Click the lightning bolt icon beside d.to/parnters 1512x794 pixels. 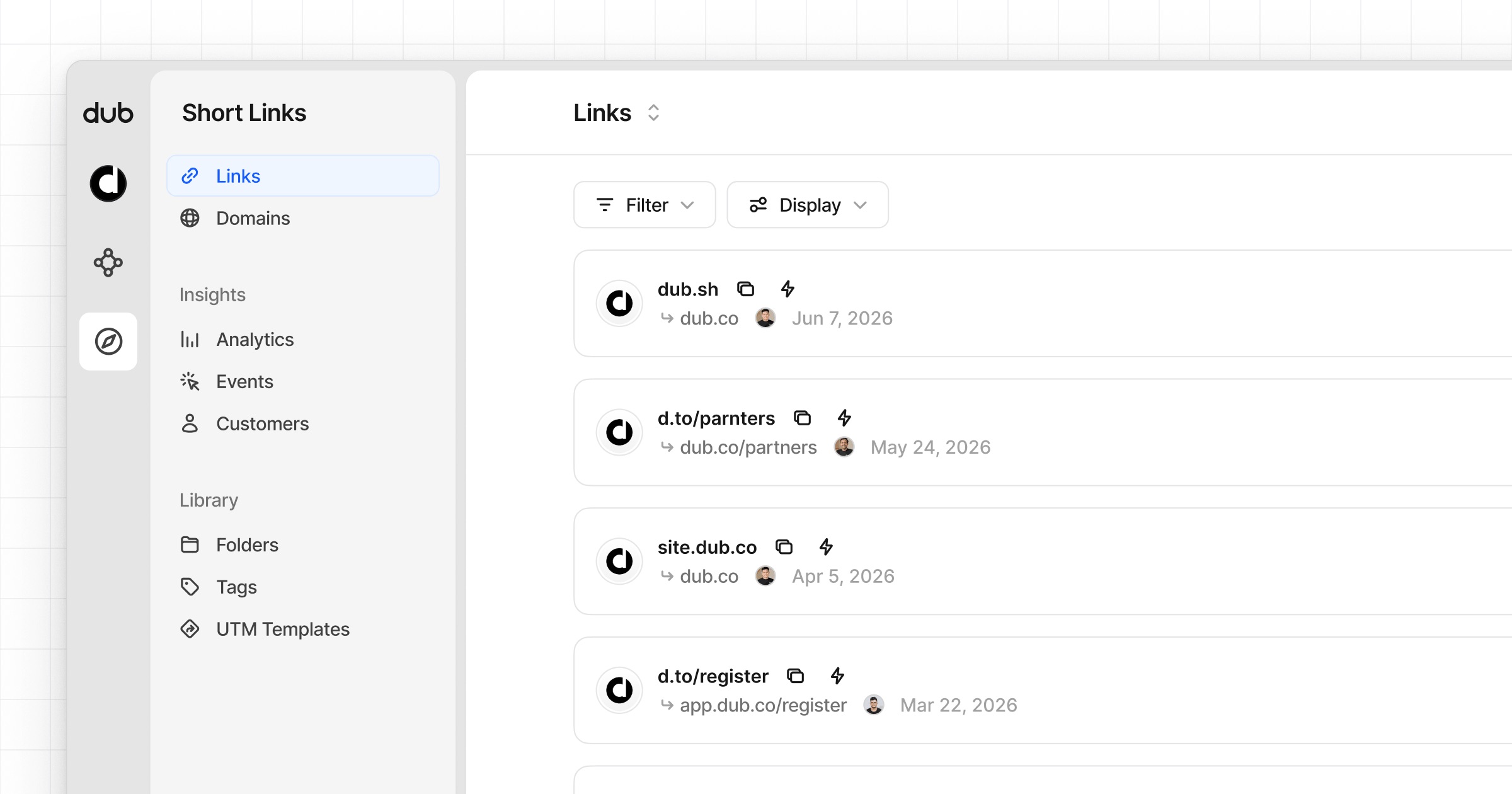[844, 418]
